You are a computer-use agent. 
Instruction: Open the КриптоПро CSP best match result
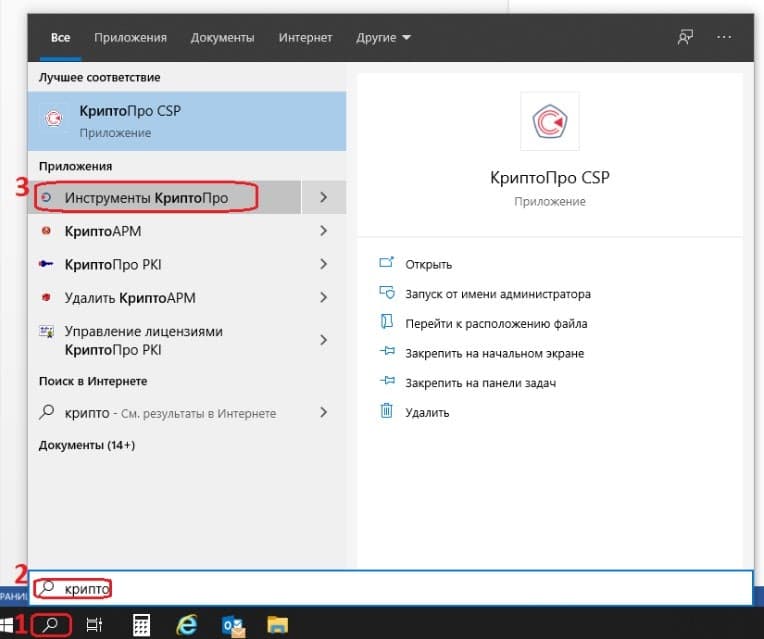coord(187,121)
